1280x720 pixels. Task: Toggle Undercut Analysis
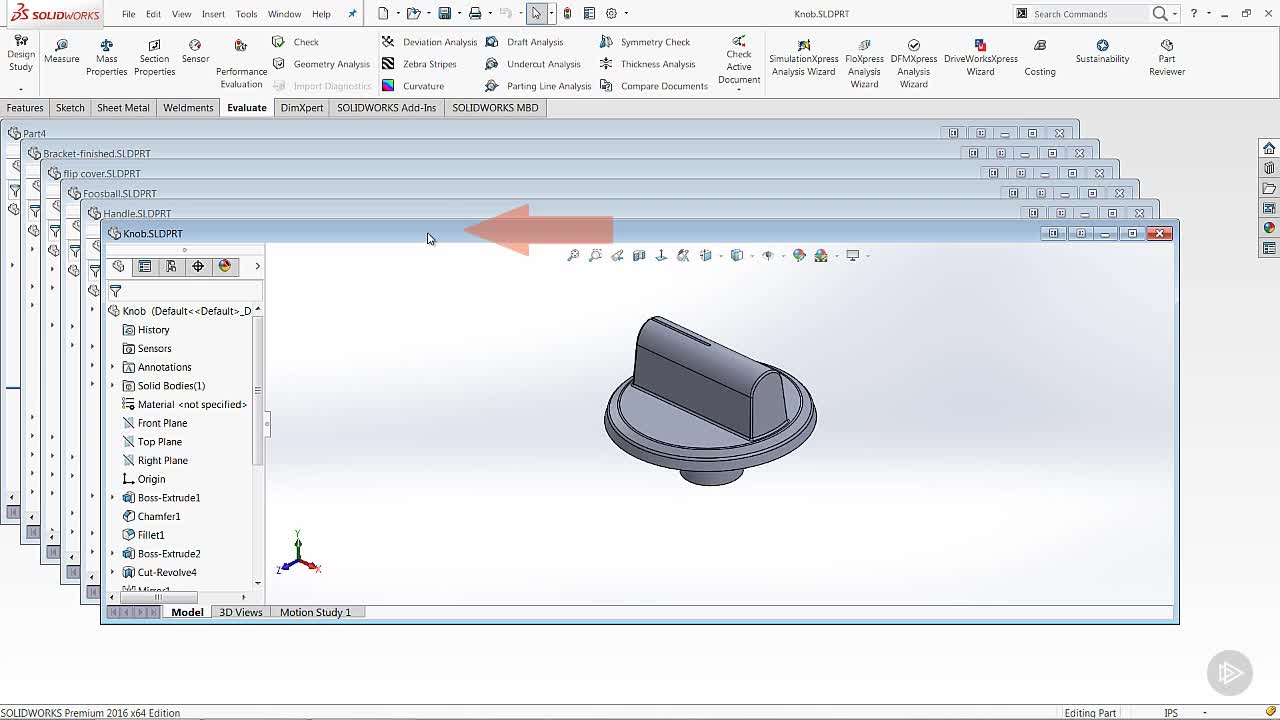pyautogui.click(x=532, y=64)
